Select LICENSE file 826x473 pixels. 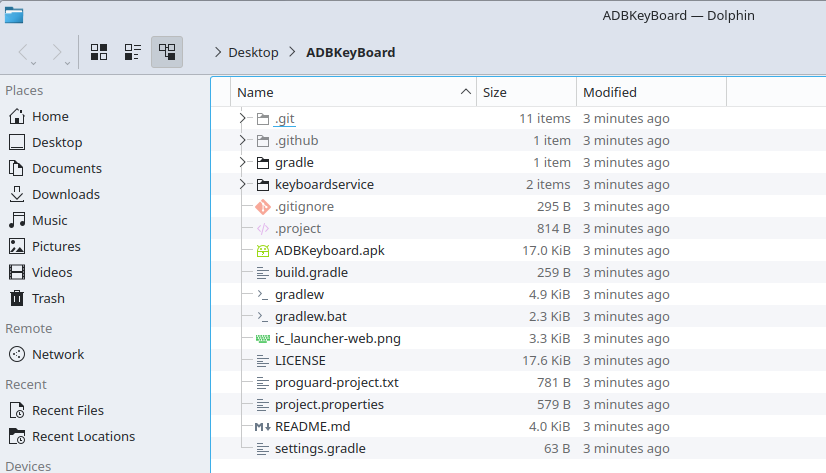300,361
